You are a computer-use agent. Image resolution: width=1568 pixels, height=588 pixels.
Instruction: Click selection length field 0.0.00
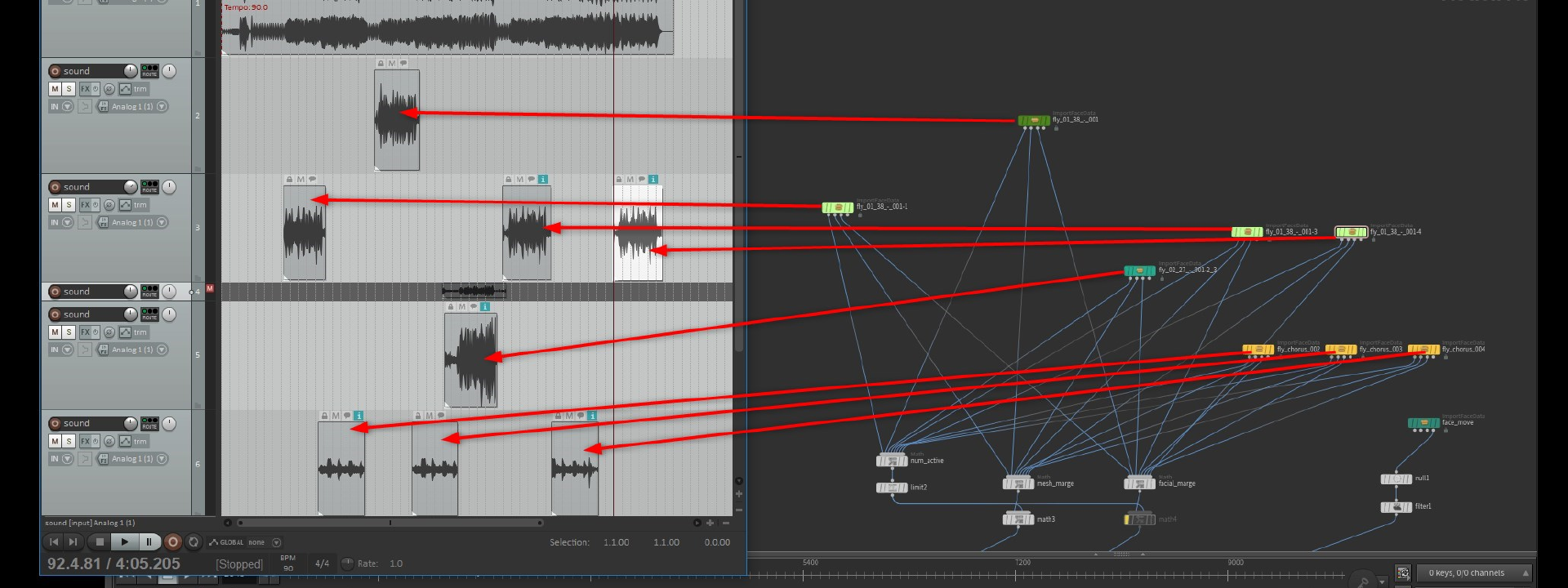point(717,542)
